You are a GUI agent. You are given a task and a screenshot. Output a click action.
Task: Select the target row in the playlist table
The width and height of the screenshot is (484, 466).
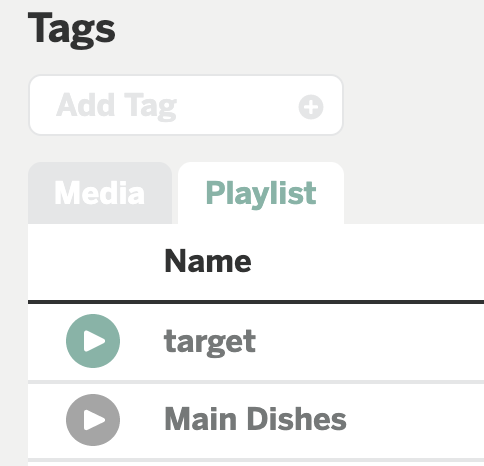pos(256,341)
